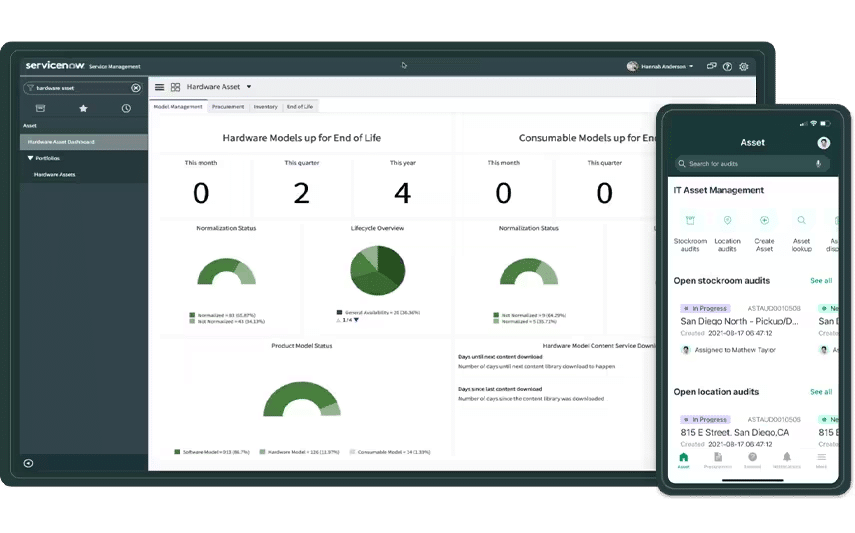Switch to the Inventory tab

click(266, 106)
